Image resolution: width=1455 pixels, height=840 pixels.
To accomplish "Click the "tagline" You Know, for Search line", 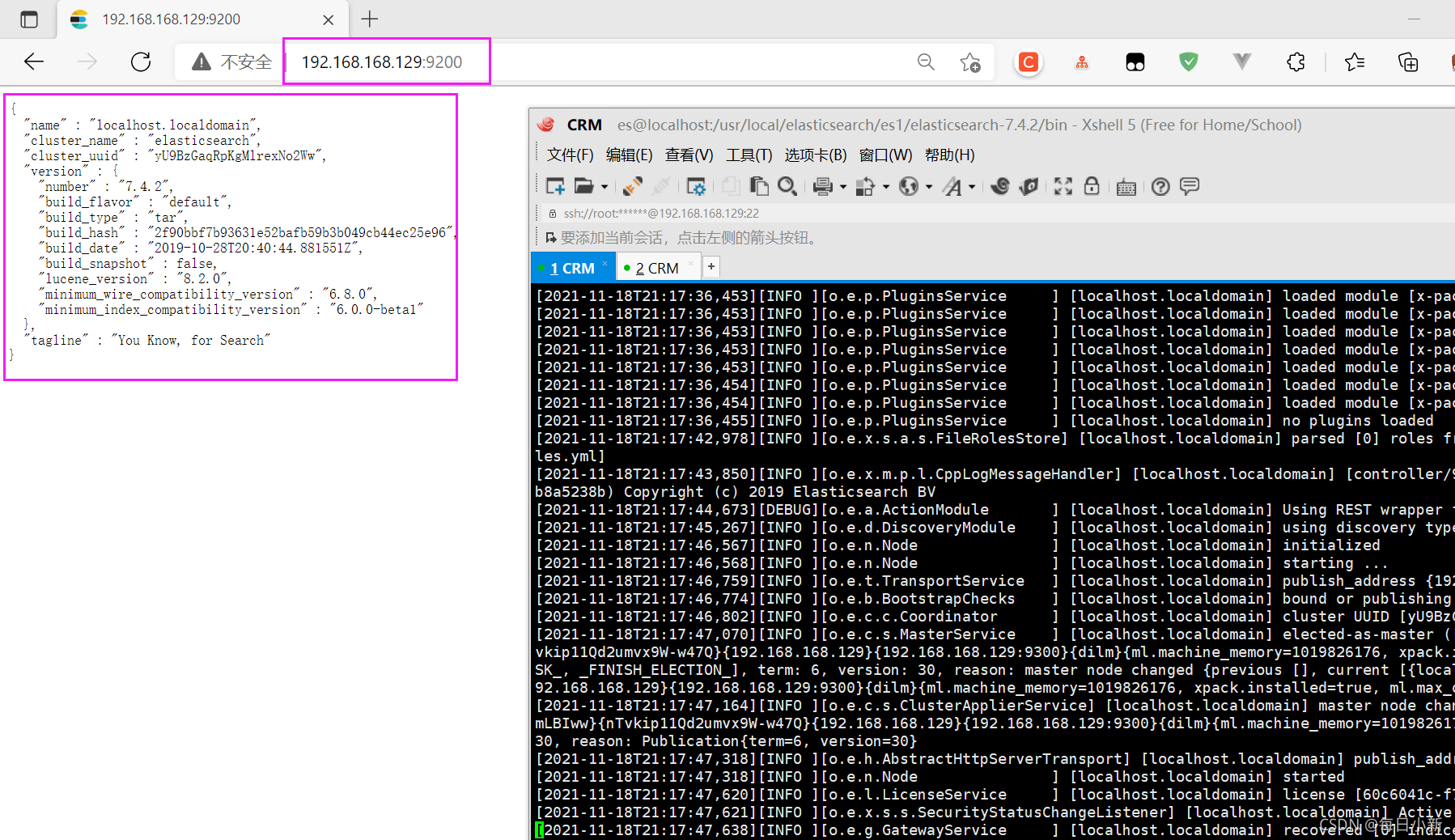I will click(147, 340).
